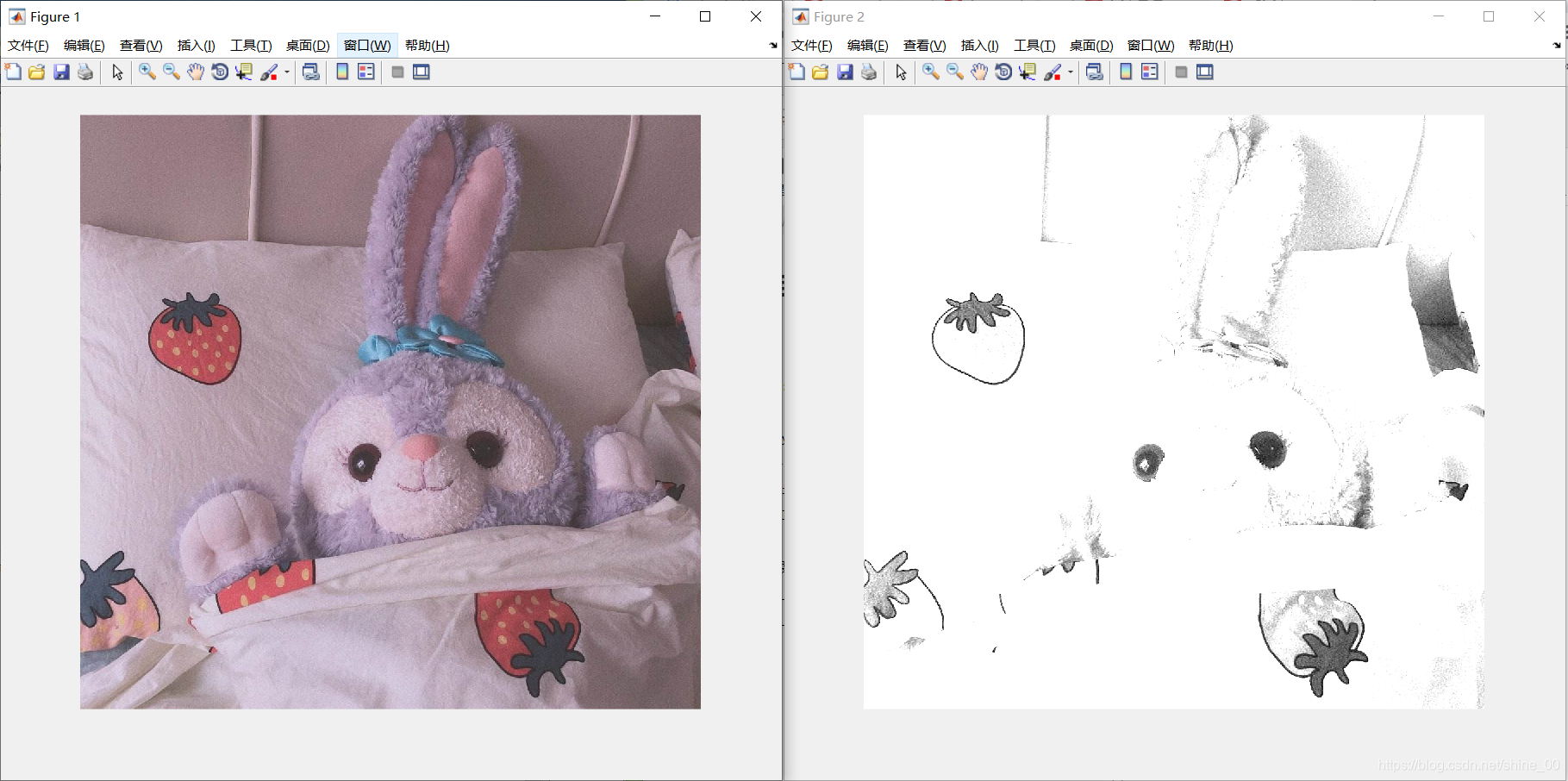This screenshot has width=1568, height=781.
Task: Click New Figure icon in Figure 2
Action: [x=796, y=72]
